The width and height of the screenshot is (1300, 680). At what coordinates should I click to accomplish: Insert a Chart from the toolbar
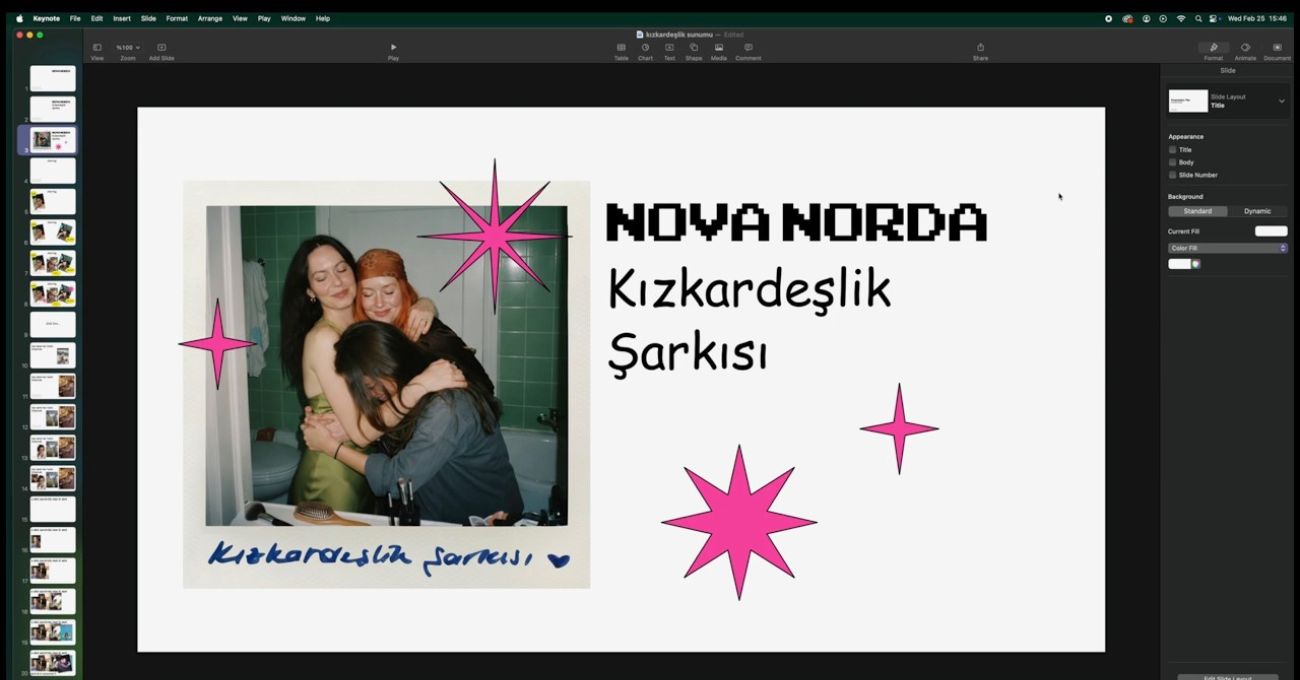(645, 51)
